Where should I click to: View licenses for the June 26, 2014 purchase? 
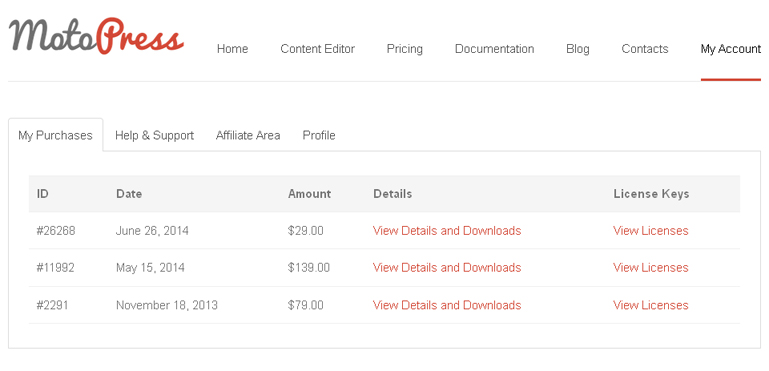pos(651,231)
